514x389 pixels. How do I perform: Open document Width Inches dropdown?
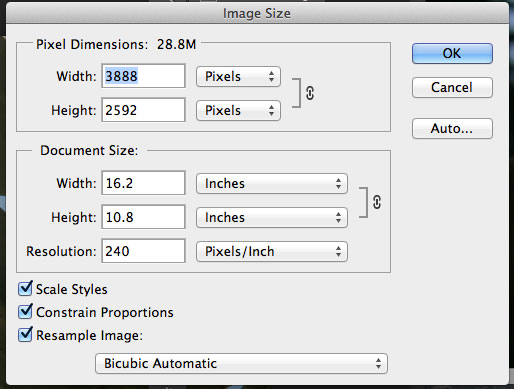coord(272,184)
